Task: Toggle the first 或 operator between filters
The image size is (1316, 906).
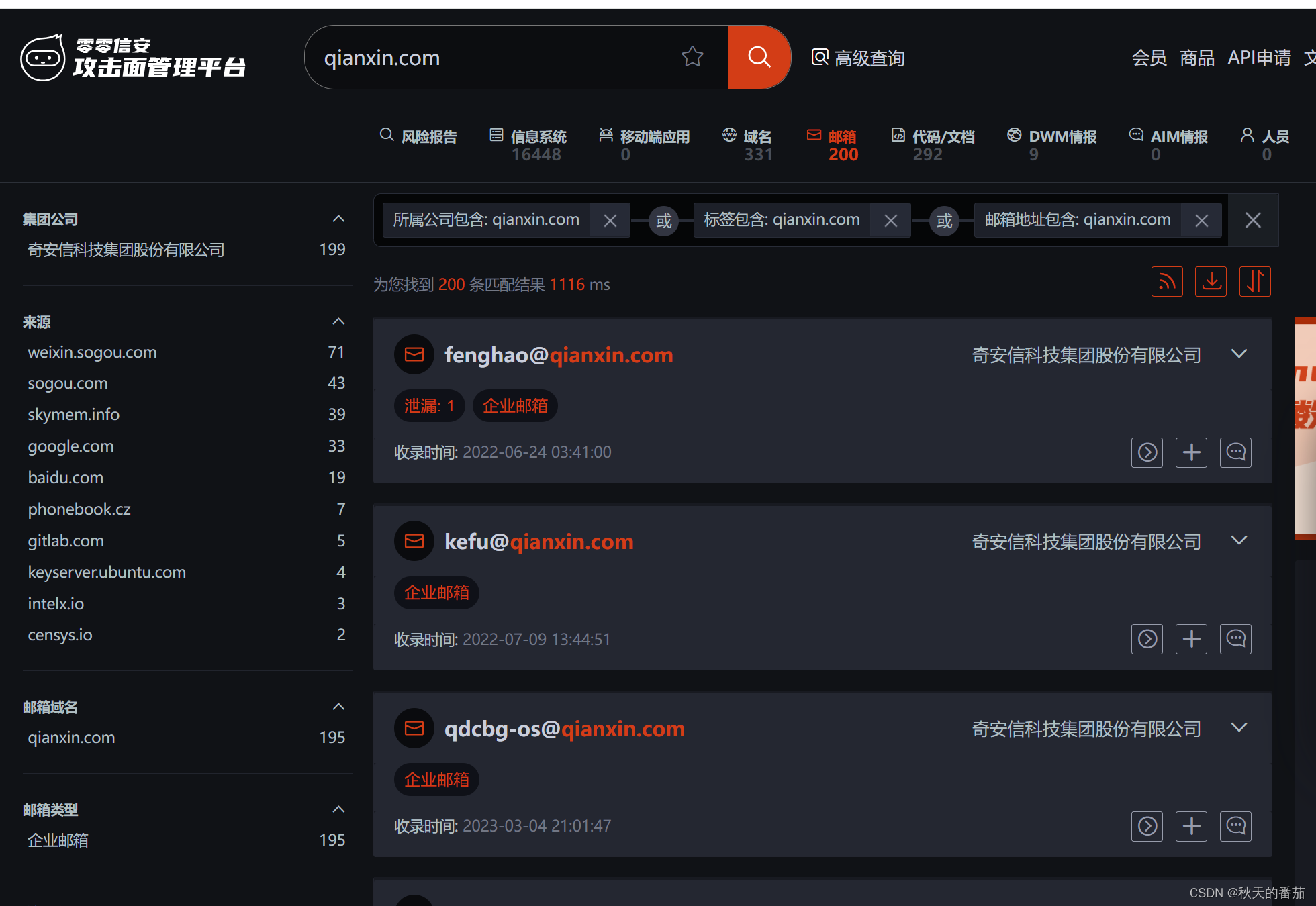Action: 663,220
